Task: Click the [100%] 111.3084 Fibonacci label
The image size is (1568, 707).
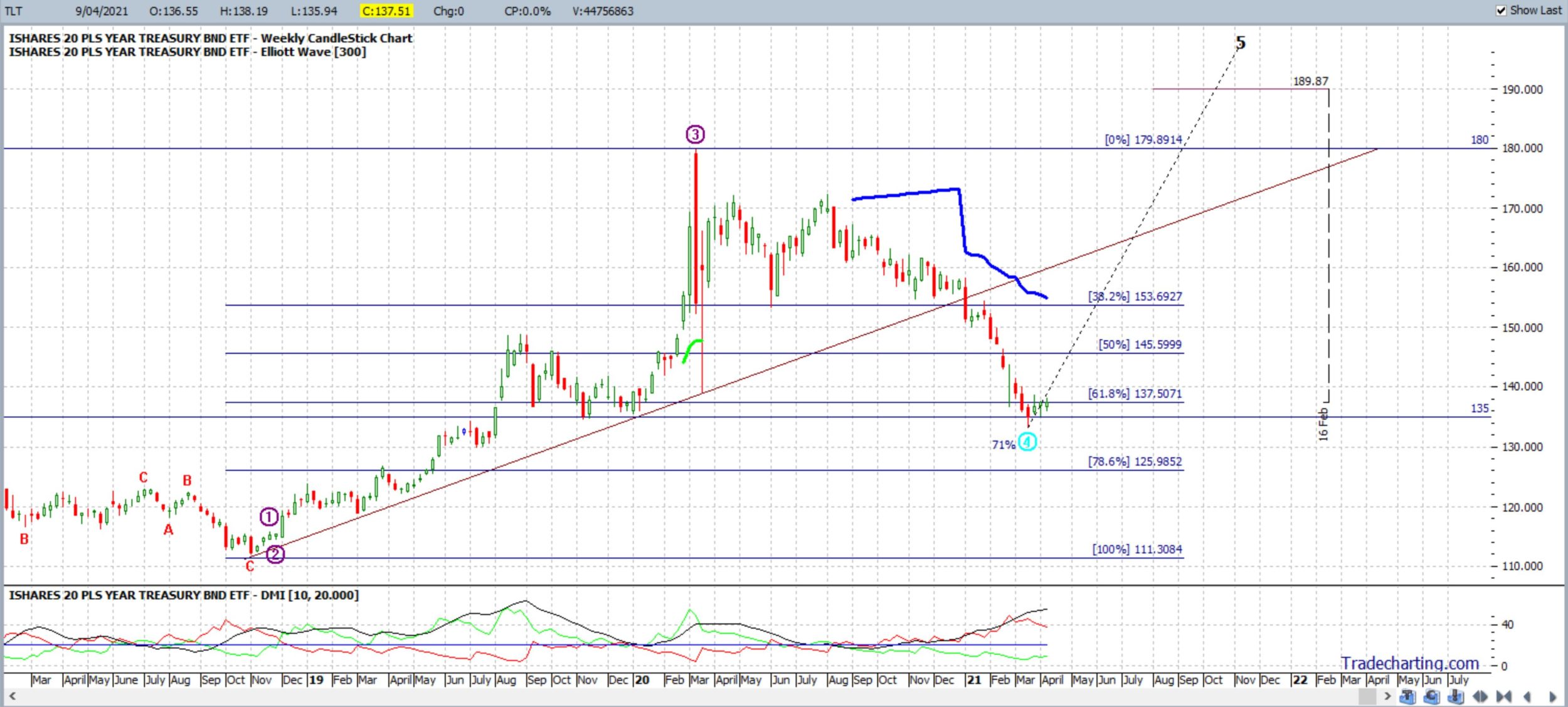Action: click(x=1137, y=550)
